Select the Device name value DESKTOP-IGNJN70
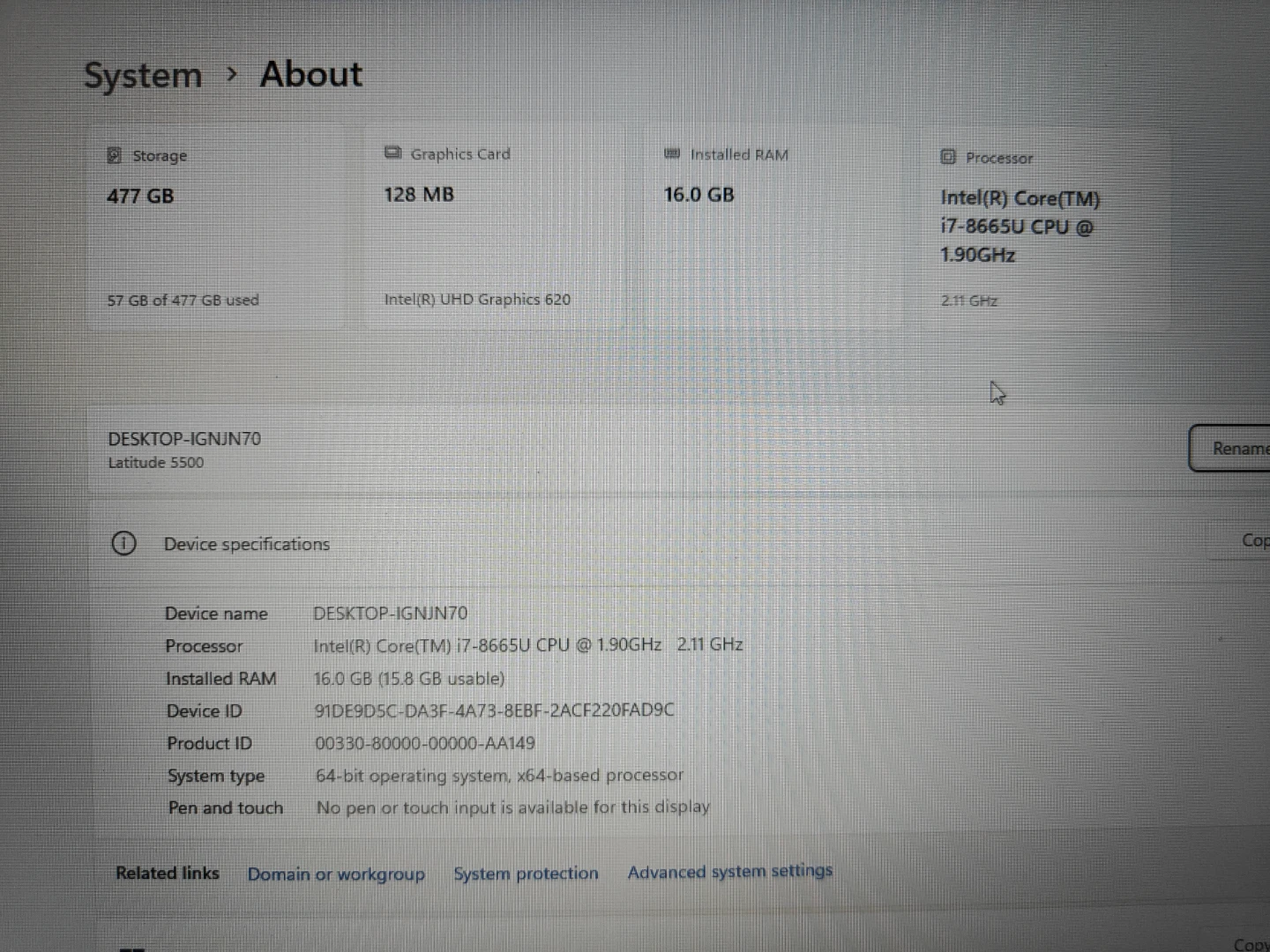 pos(391,613)
